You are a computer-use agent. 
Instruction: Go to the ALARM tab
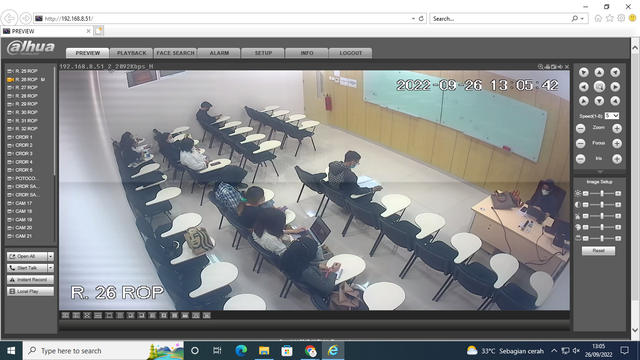pyautogui.click(x=219, y=53)
